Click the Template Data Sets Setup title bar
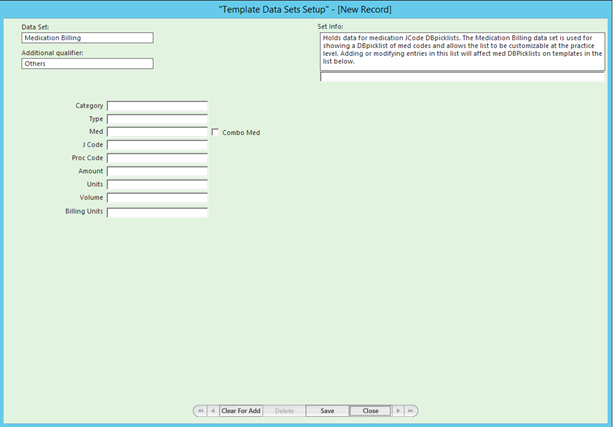The width and height of the screenshot is (613, 427). 305,9
